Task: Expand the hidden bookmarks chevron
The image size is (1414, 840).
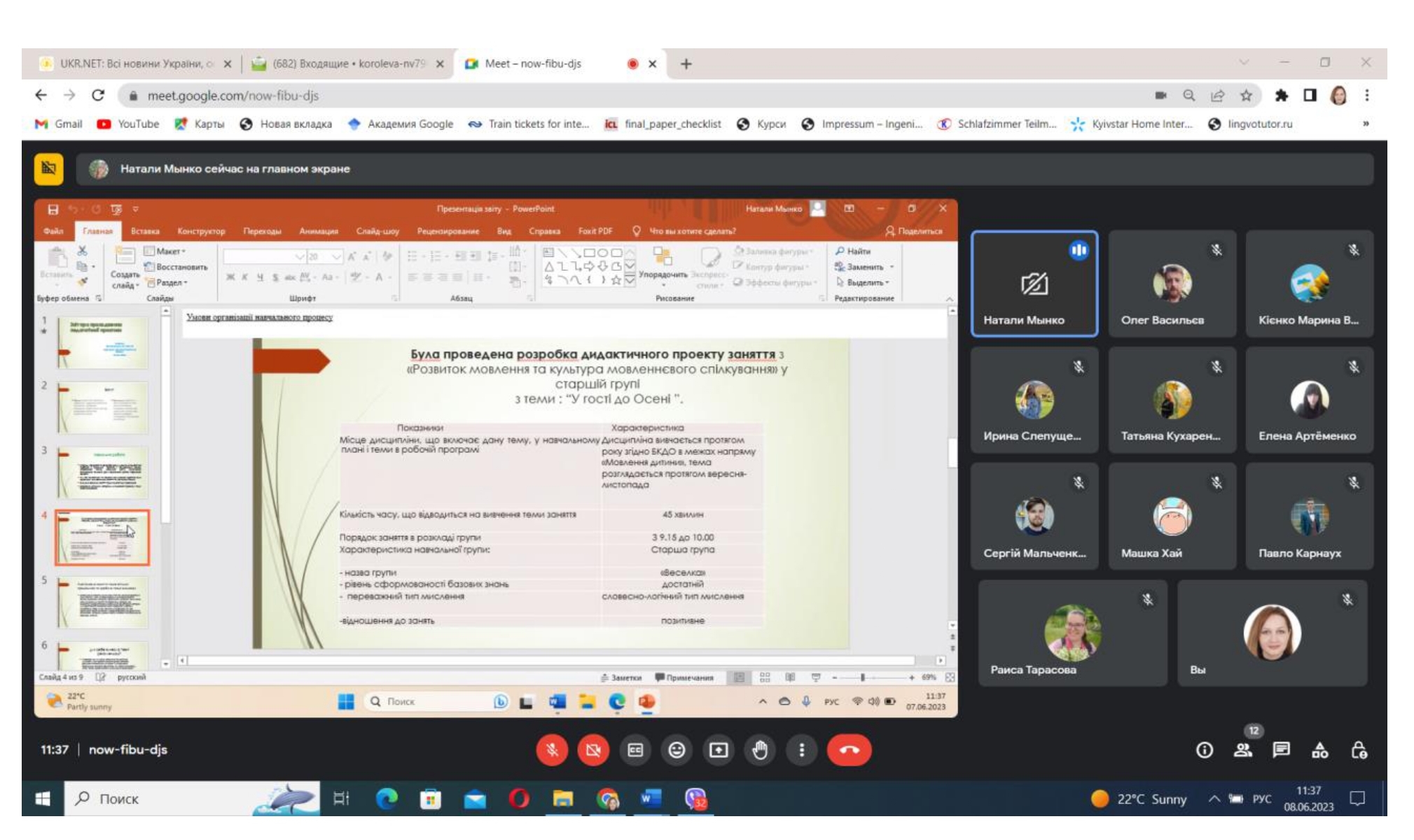Action: click(x=1365, y=124)
